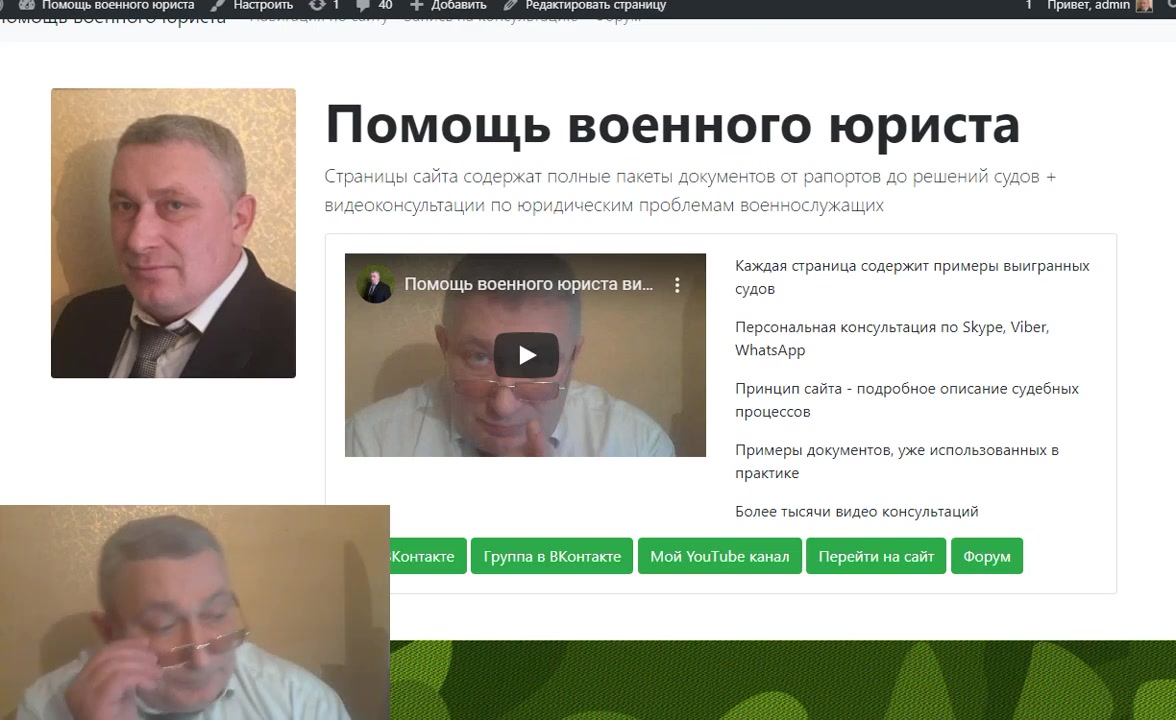Open the video title 'Помощь военного юриста ви...'
The height and width of the screenshot is (720, 1176).
click(x=528, y=285)
